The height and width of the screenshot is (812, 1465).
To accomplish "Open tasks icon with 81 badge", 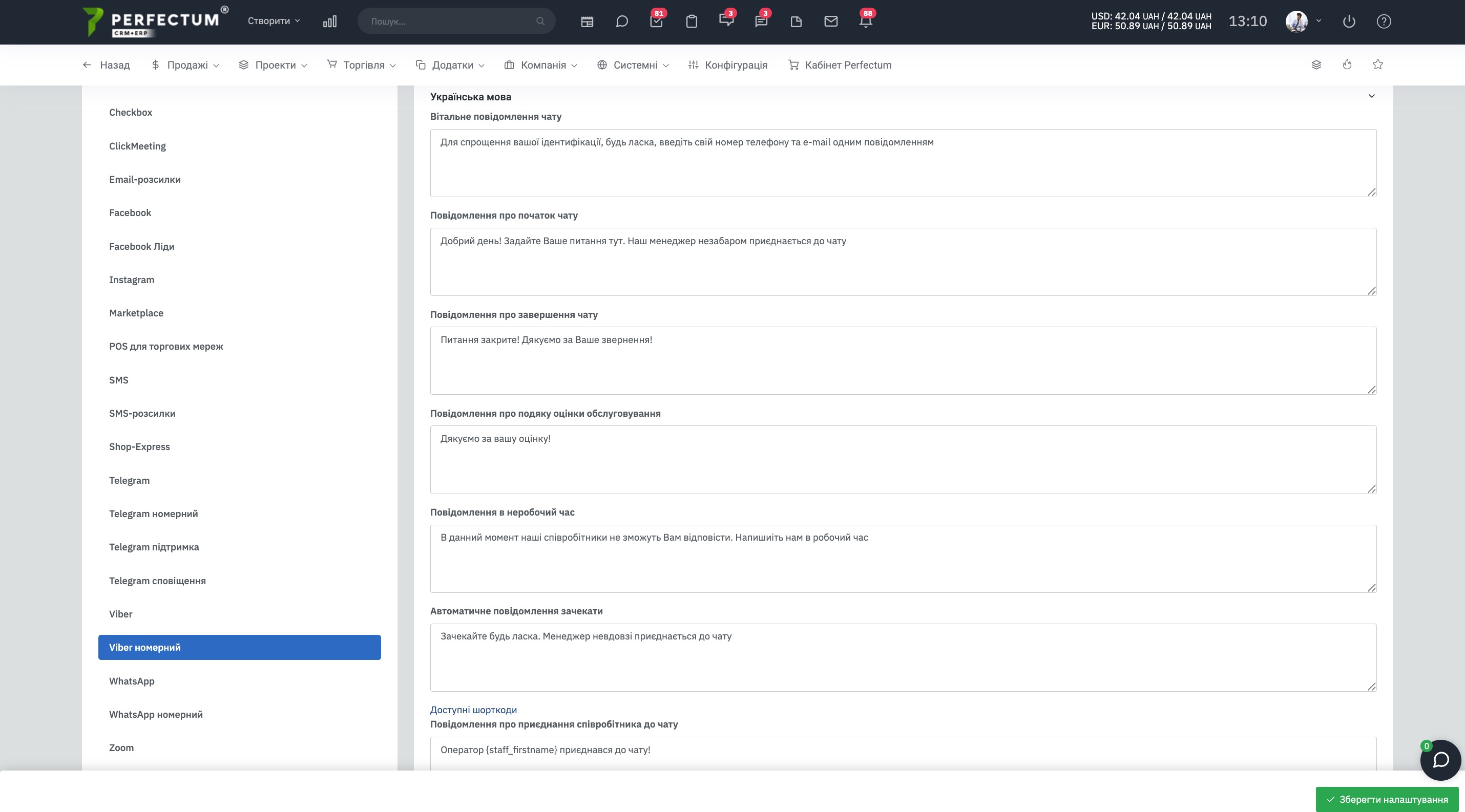I will point(657,20).
